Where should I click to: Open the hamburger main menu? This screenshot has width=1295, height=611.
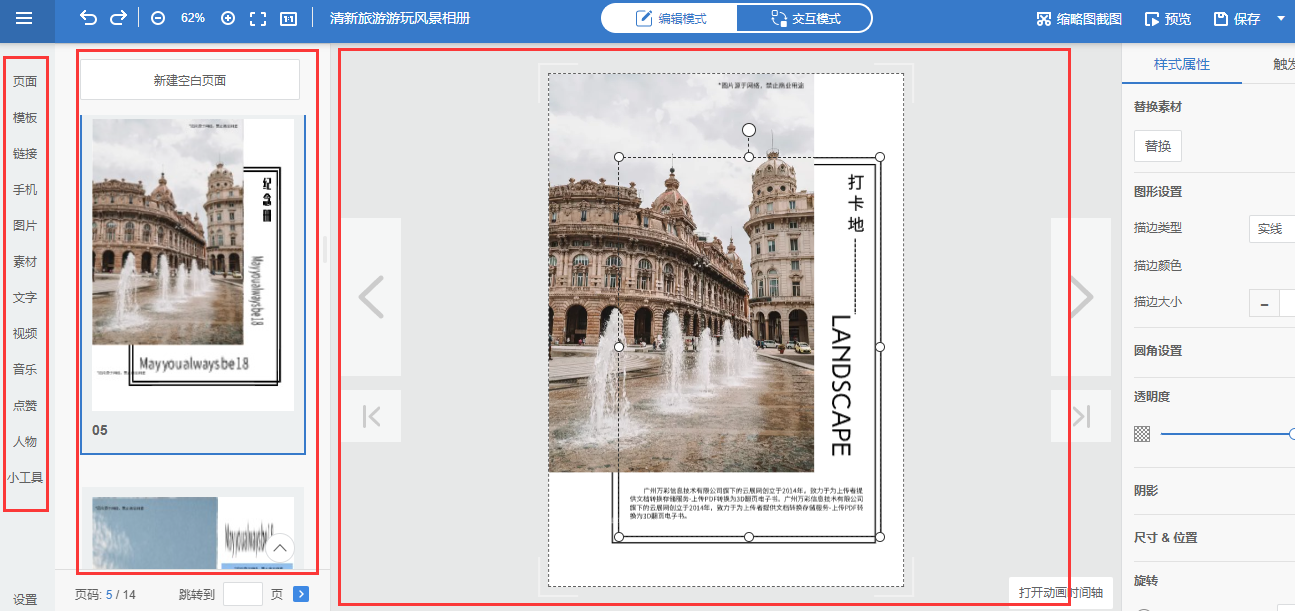click(x=24, y=18)
